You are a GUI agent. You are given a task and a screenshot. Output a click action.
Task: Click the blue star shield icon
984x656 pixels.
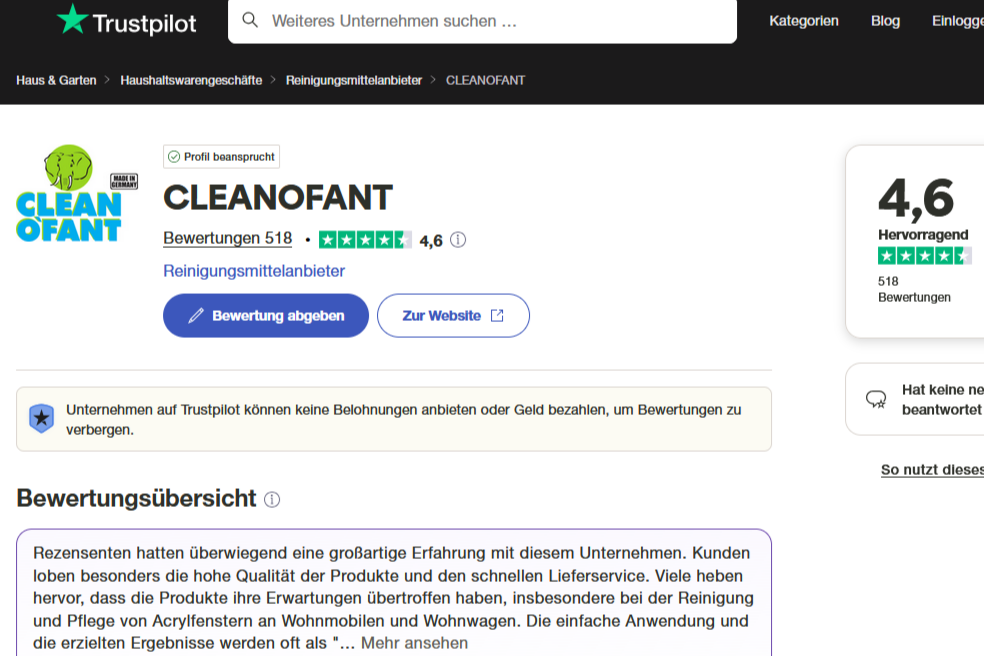tap(41, 418)
